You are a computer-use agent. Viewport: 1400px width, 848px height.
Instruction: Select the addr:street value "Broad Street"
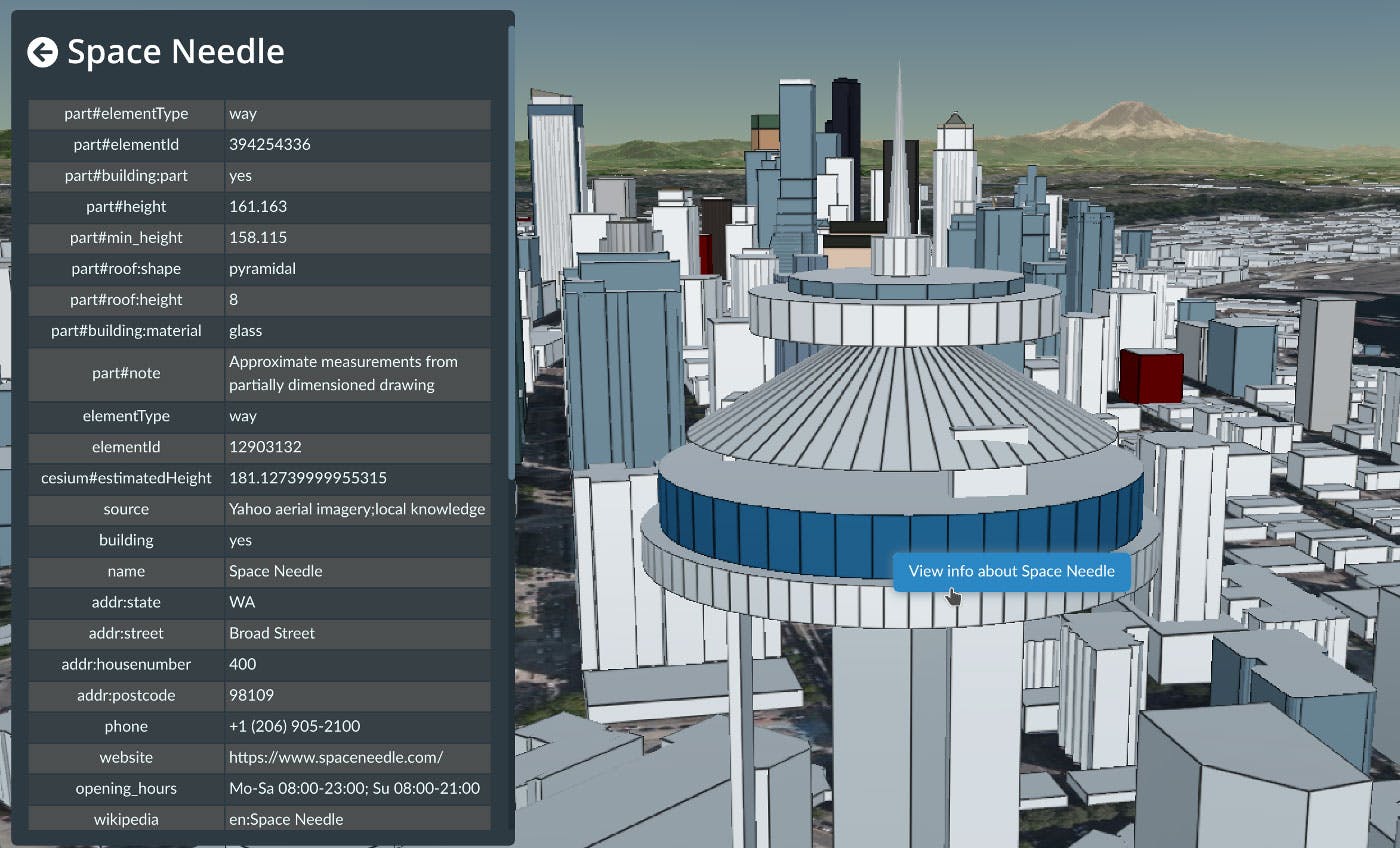(x=272, y=633)
